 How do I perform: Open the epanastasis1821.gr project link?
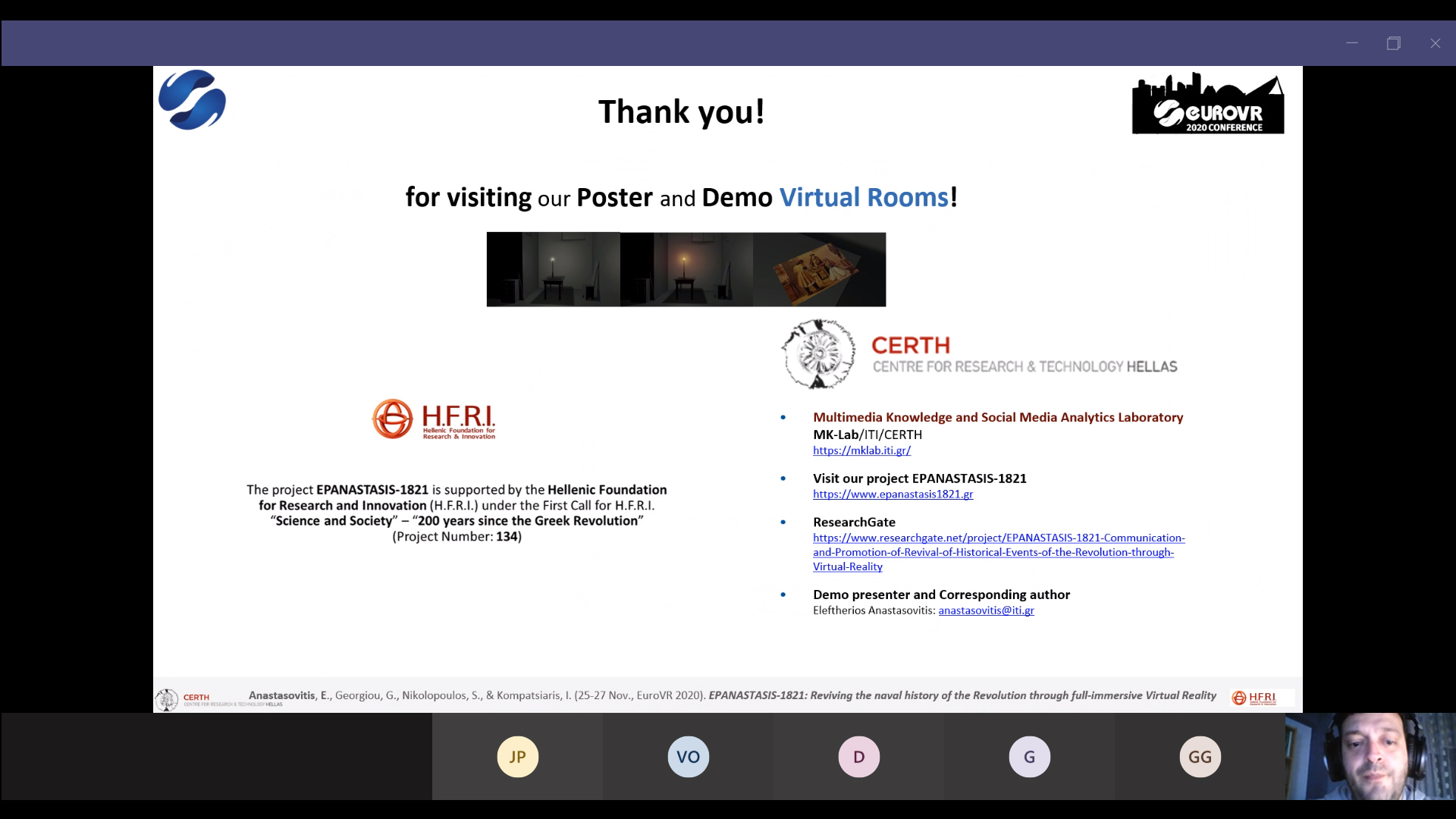tap(893, 494)
